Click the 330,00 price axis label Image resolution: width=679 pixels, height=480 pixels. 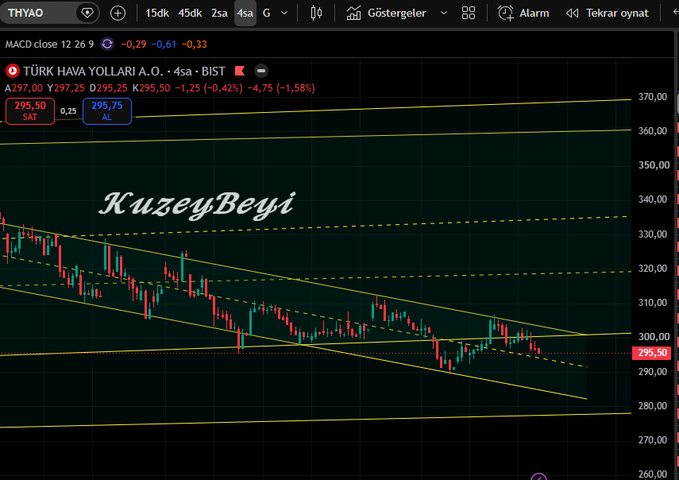pos(653,234)
